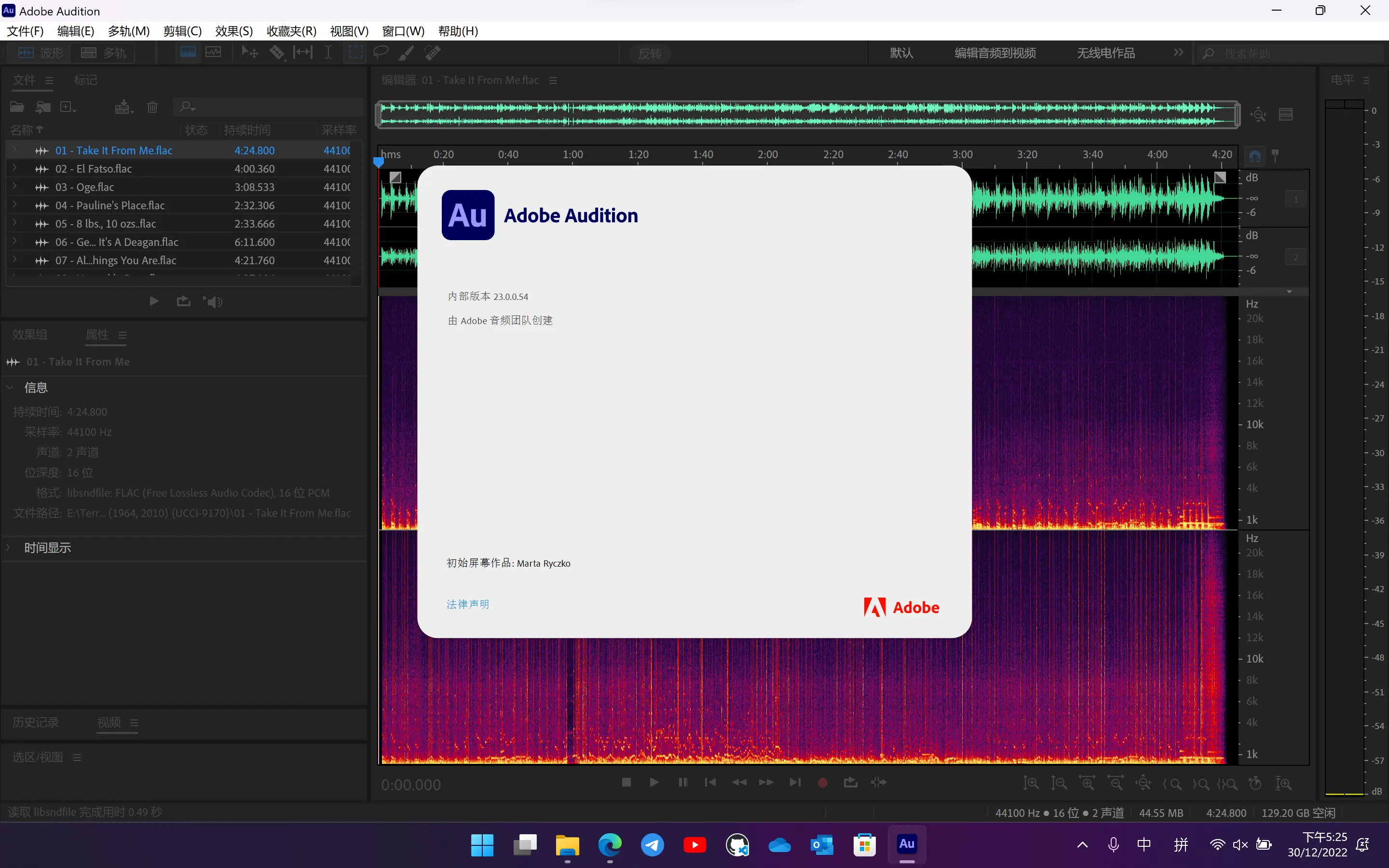
Task: Select the Time Selection tool
Action: pos(328,52)
